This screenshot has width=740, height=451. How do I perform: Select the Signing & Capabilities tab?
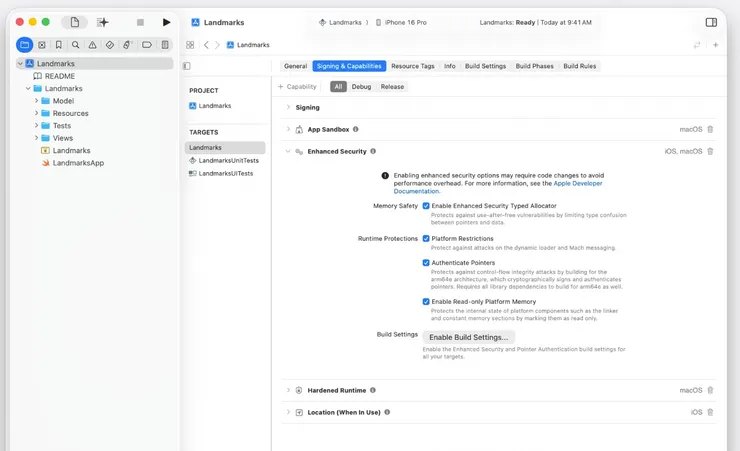click(349, 66)
